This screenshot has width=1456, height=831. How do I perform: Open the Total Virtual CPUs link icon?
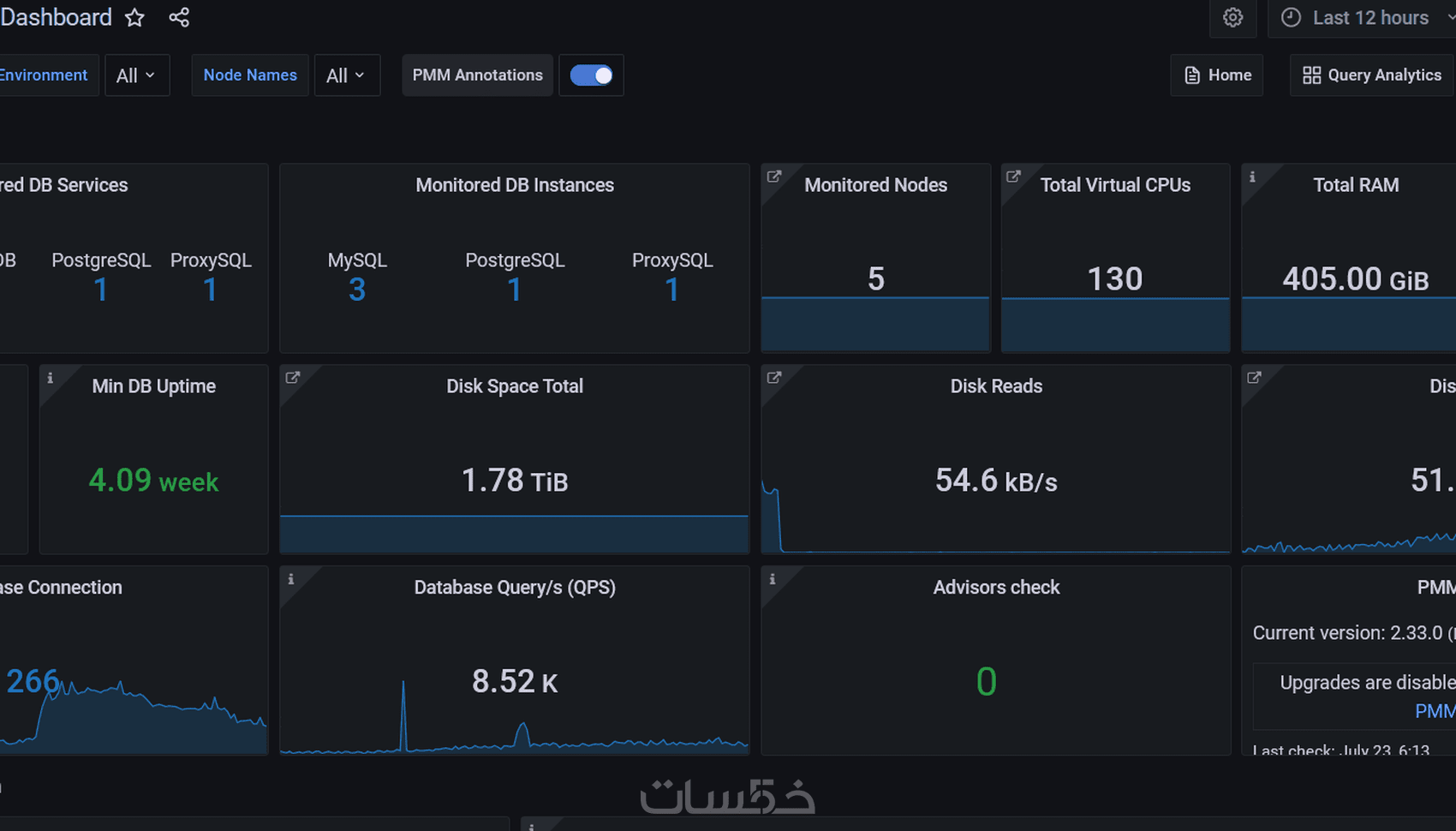point(1013,176)
